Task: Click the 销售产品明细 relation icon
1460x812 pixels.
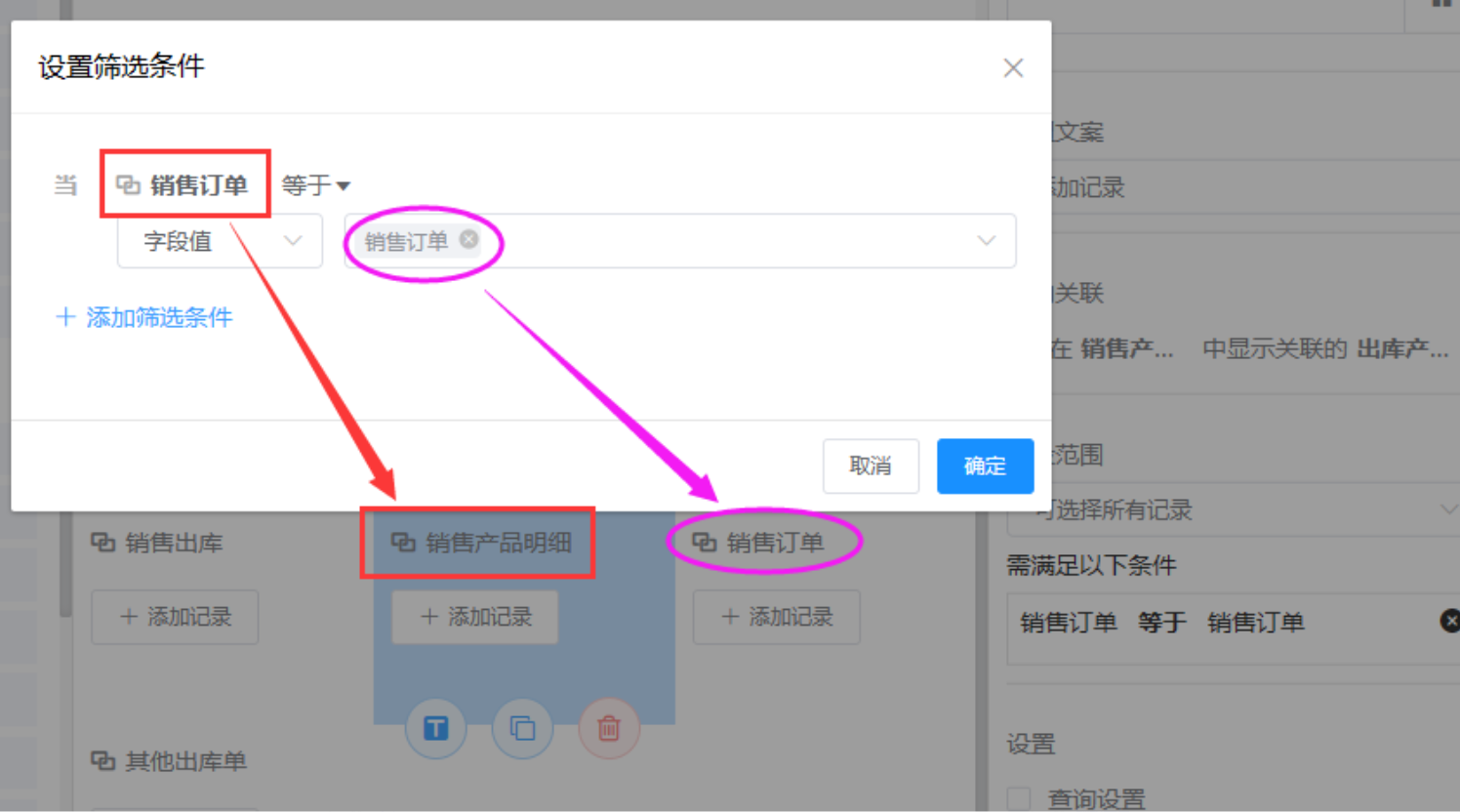Action: (x=403, y=542)
